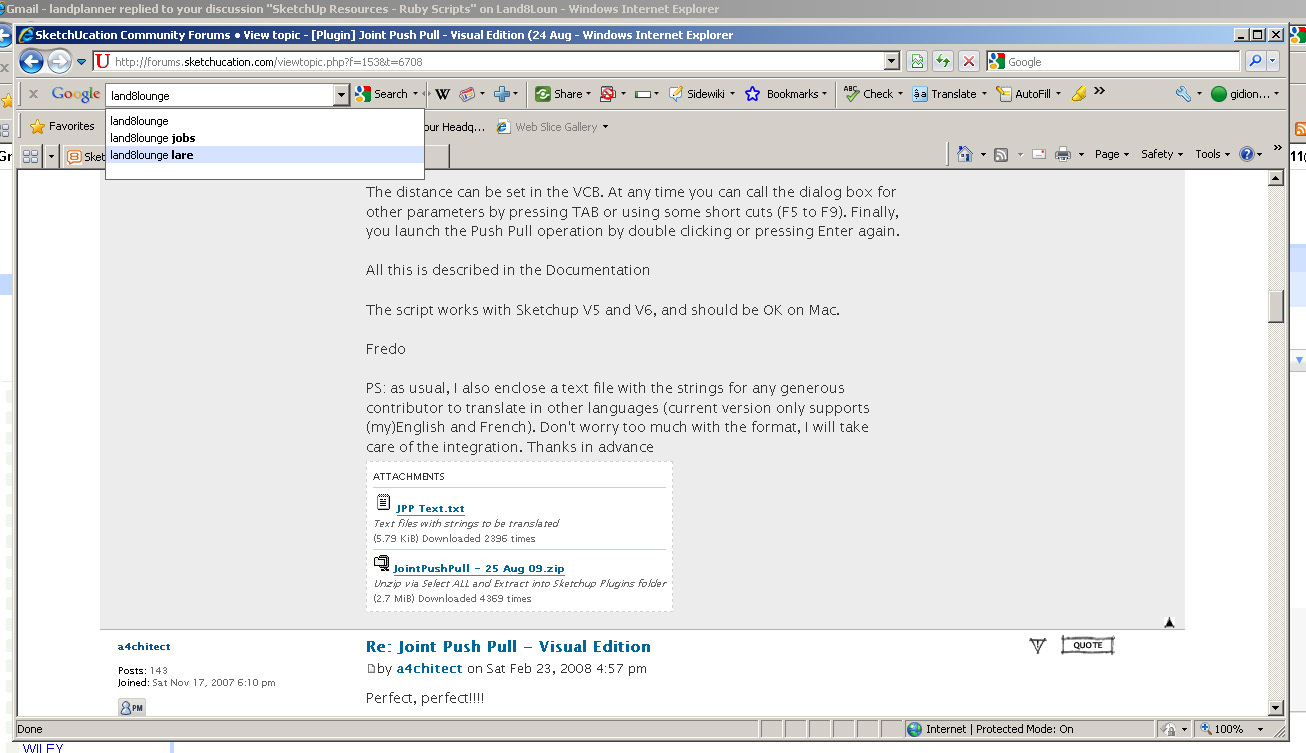Open the Google Toolbar search box dropdown
The width and height of the screenshot is (1306, 753).
341,94
